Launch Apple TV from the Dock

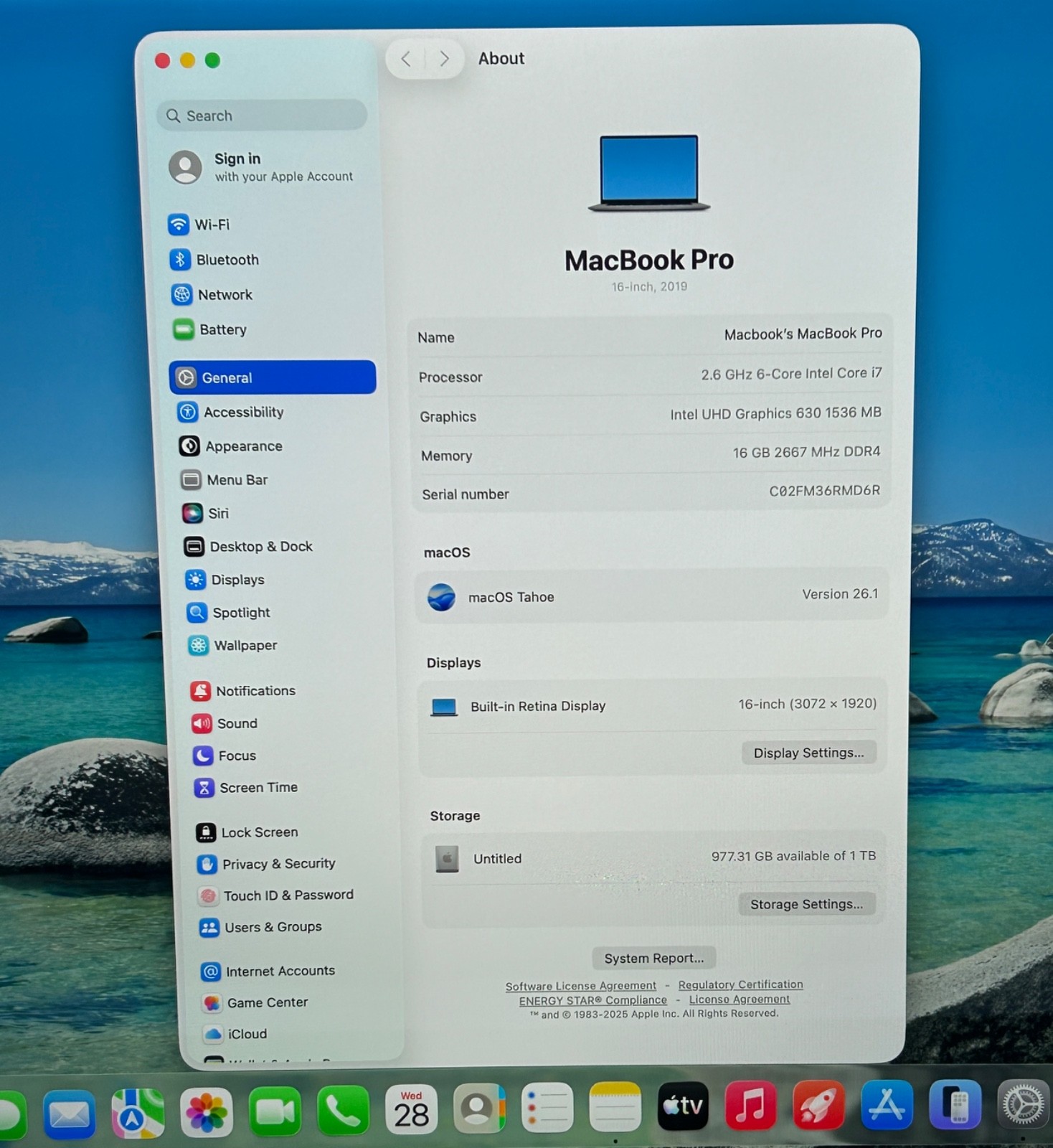(x=682, y=1106)
